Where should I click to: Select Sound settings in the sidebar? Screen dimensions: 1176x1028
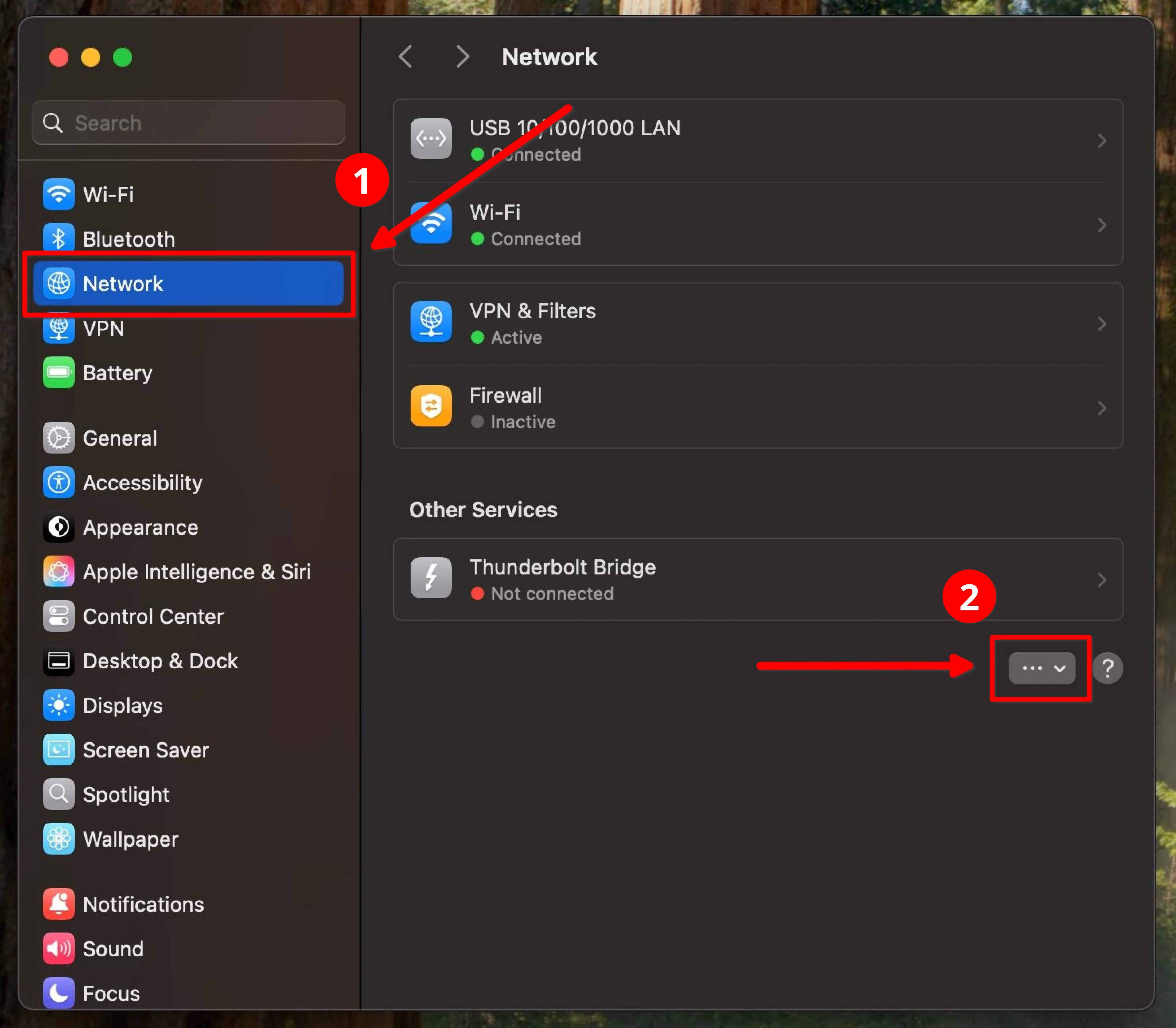coord(113,948)
